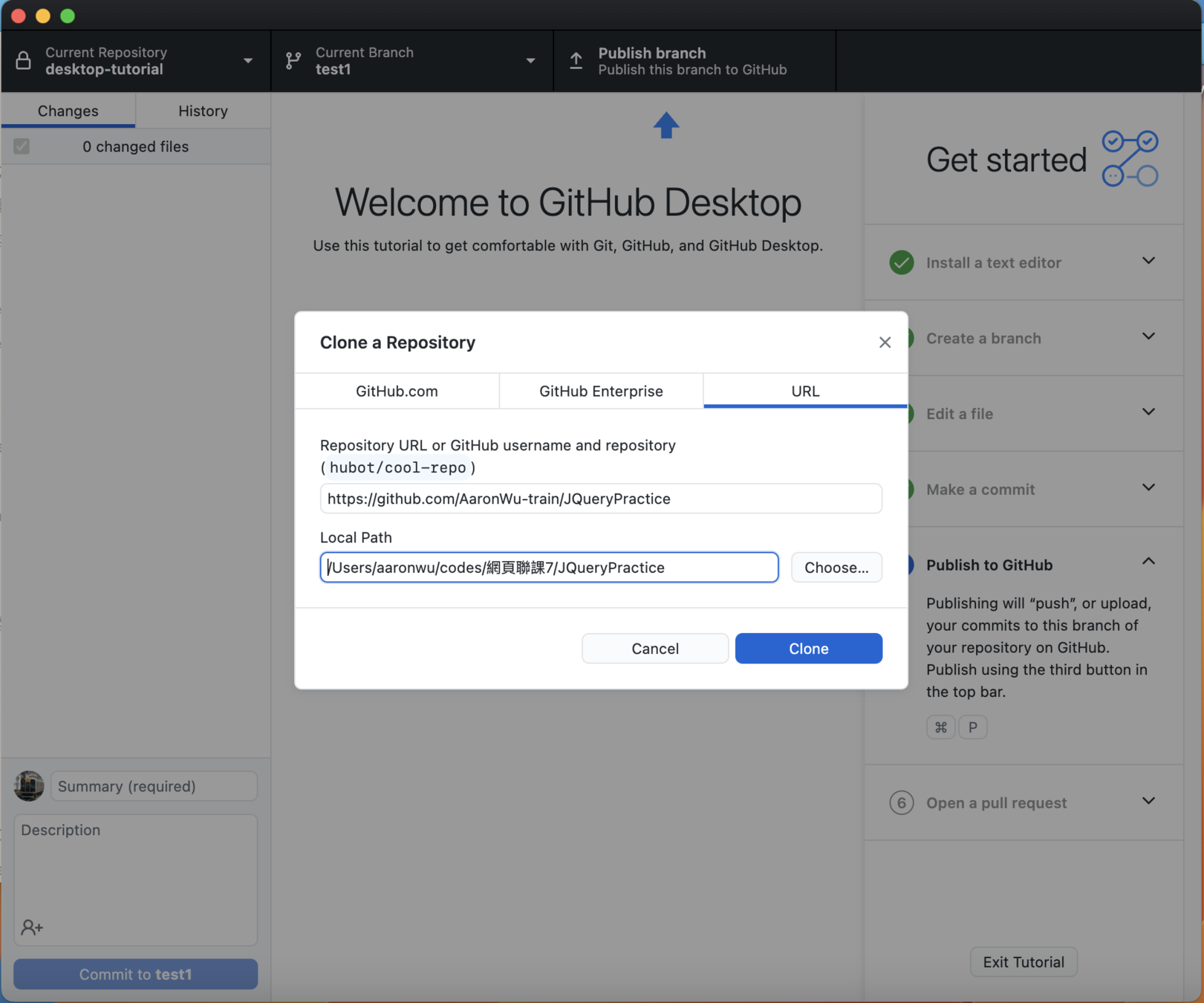Click the user avatar near Summary
This screenshot has height=1003, width=1204.
(x=29, y=786)
